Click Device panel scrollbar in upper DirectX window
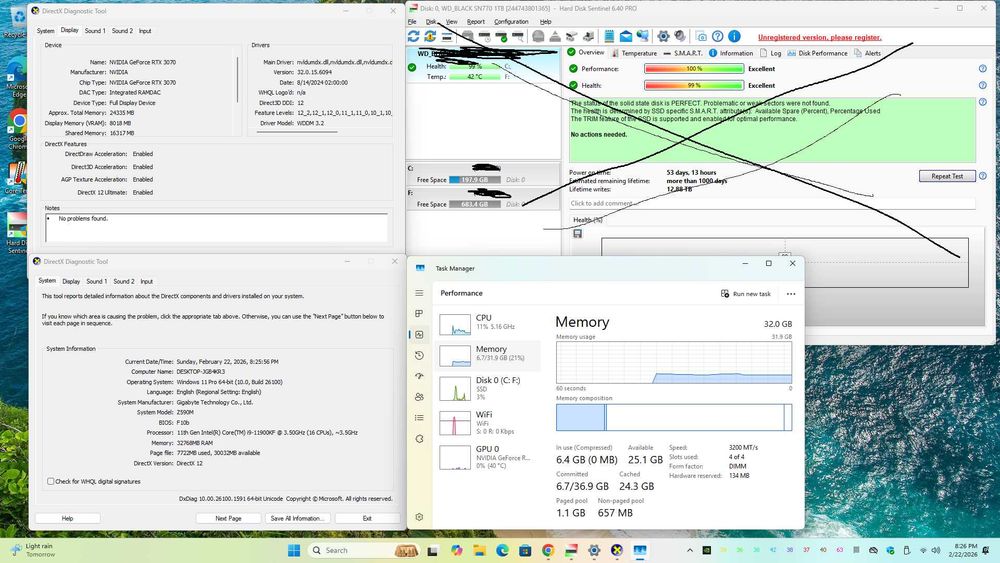Screen dimensions: 1000x563 [x=238, y=80]
